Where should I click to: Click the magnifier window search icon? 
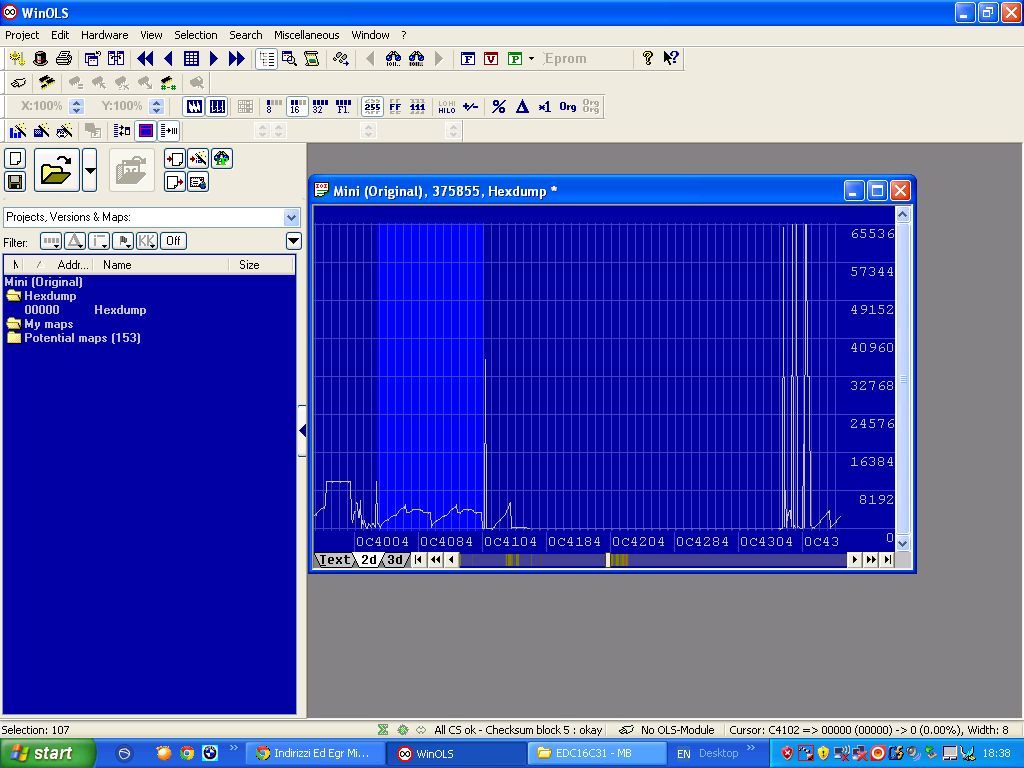pos(289,59)
